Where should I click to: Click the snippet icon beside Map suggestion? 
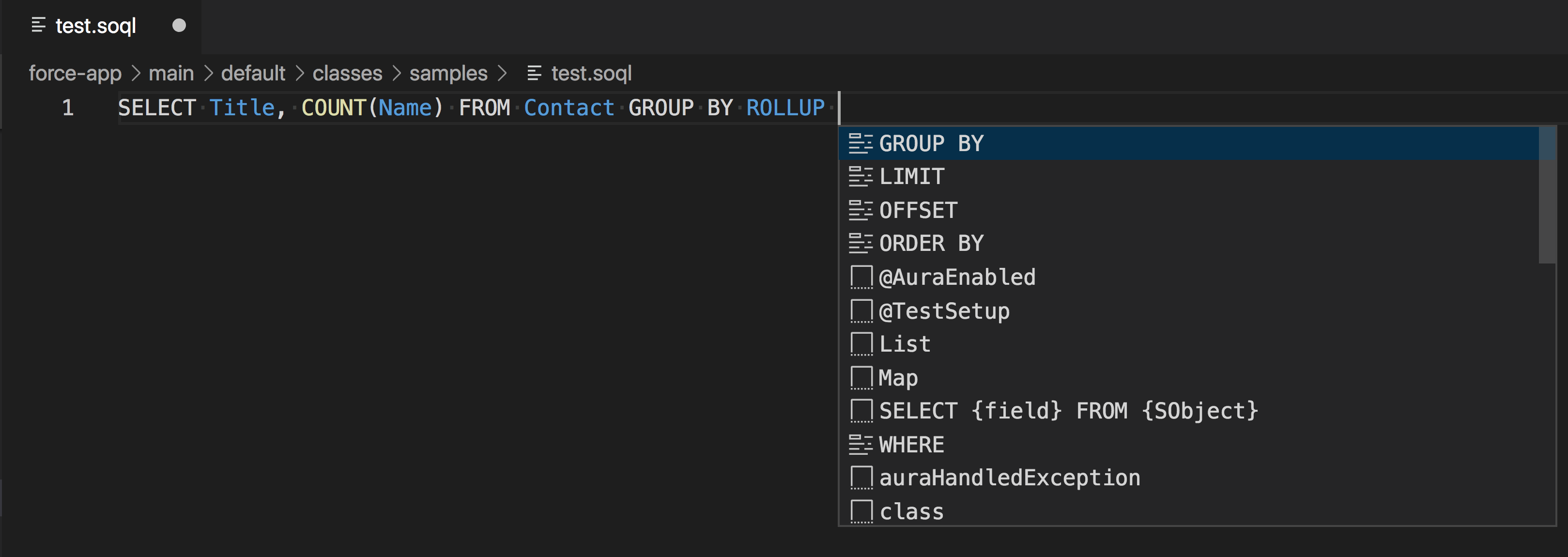pos(860,377)
